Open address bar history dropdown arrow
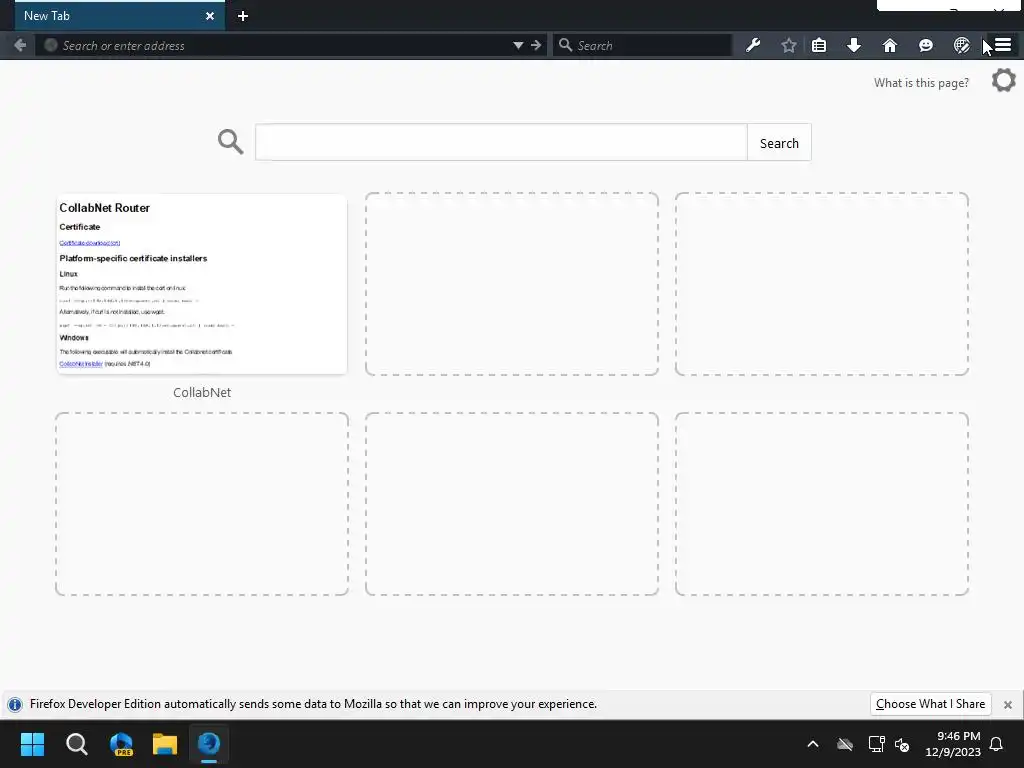1024x768 pixels. coord(518,45)
